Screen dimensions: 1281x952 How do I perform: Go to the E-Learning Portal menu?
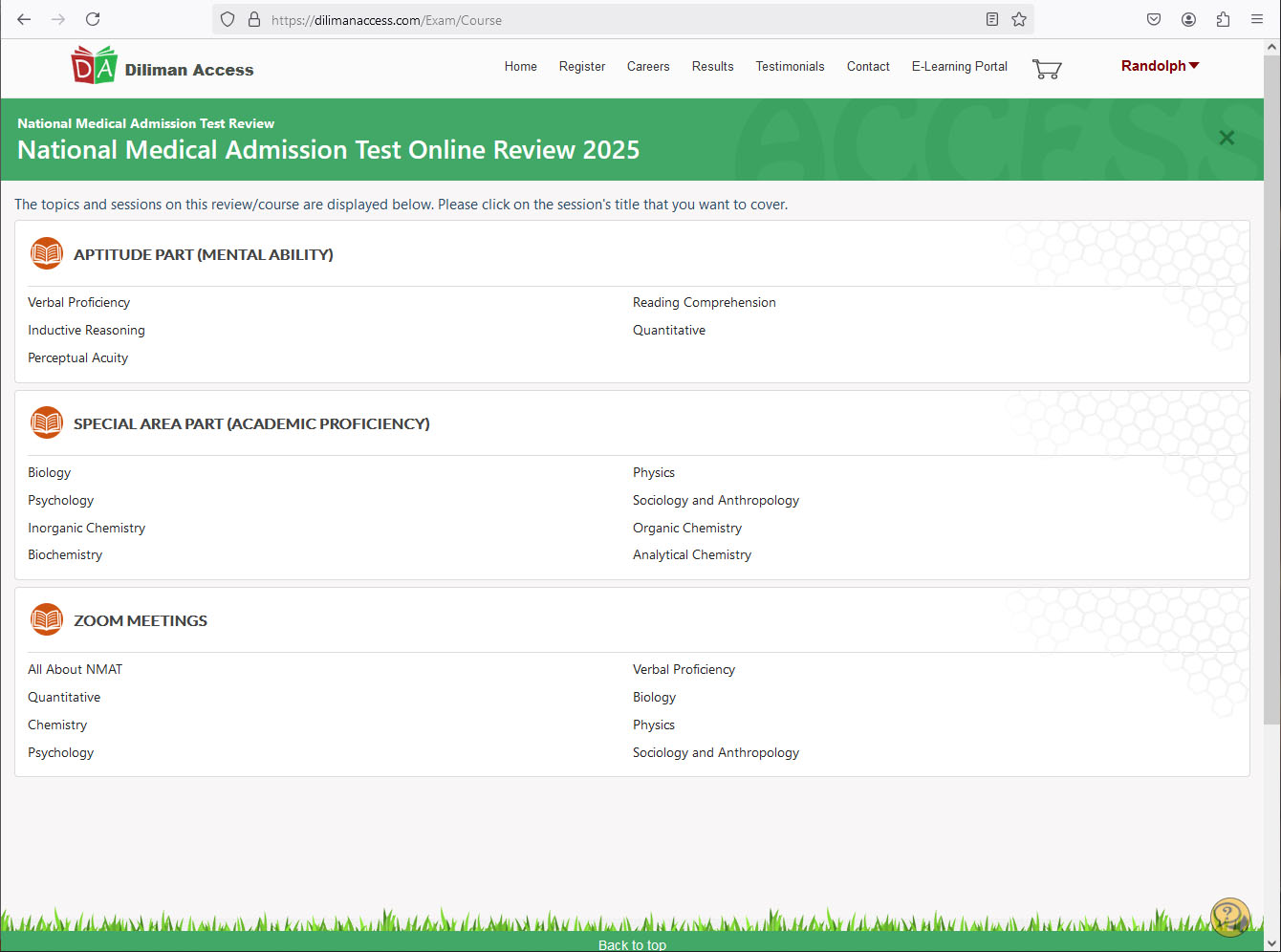[x=959, y=66]
